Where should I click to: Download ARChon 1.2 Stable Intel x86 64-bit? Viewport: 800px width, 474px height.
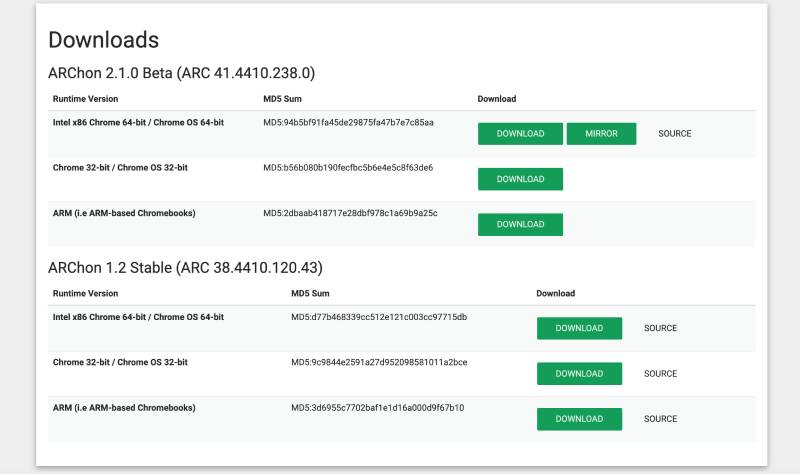[579, 328]
